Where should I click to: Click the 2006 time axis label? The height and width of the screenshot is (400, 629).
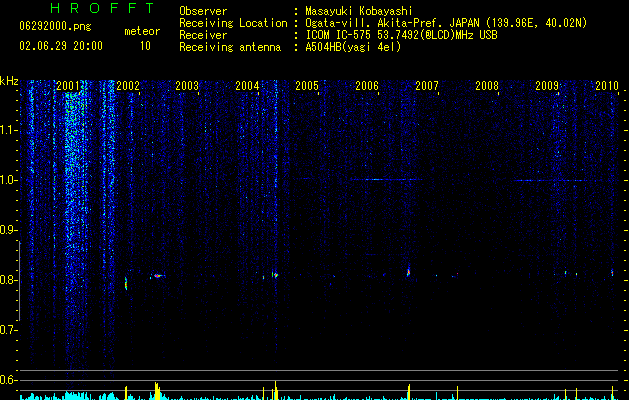click(367, 85)
